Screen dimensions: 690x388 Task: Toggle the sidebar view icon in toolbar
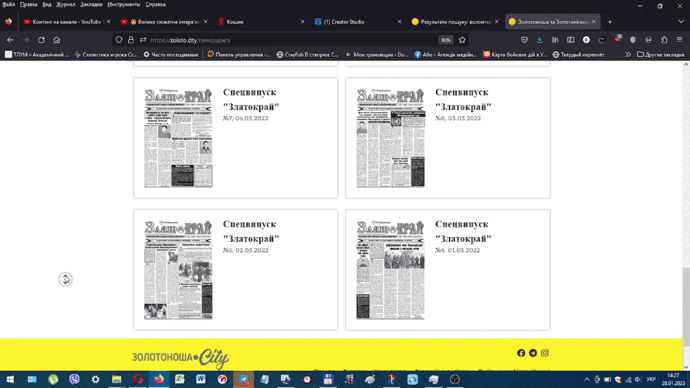coord(571,40)
